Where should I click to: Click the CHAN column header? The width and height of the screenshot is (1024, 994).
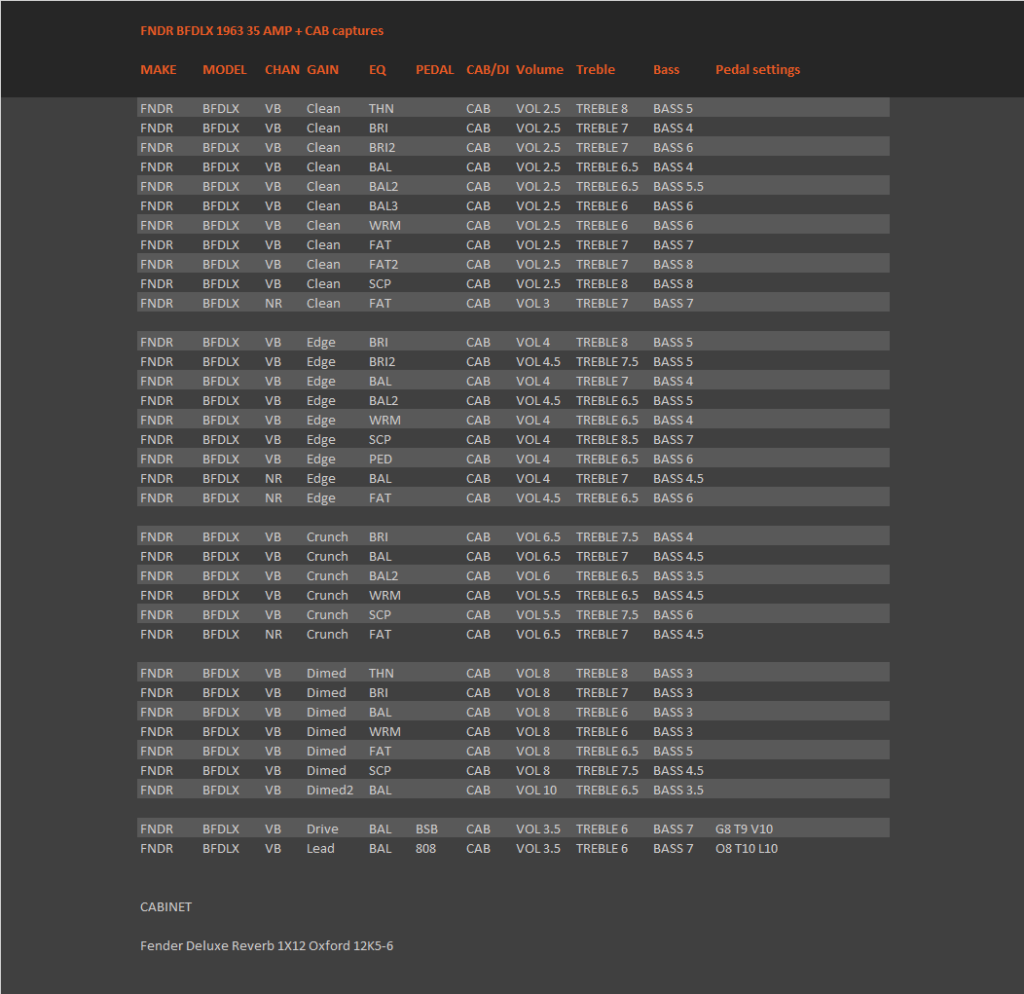pos(282,70)
